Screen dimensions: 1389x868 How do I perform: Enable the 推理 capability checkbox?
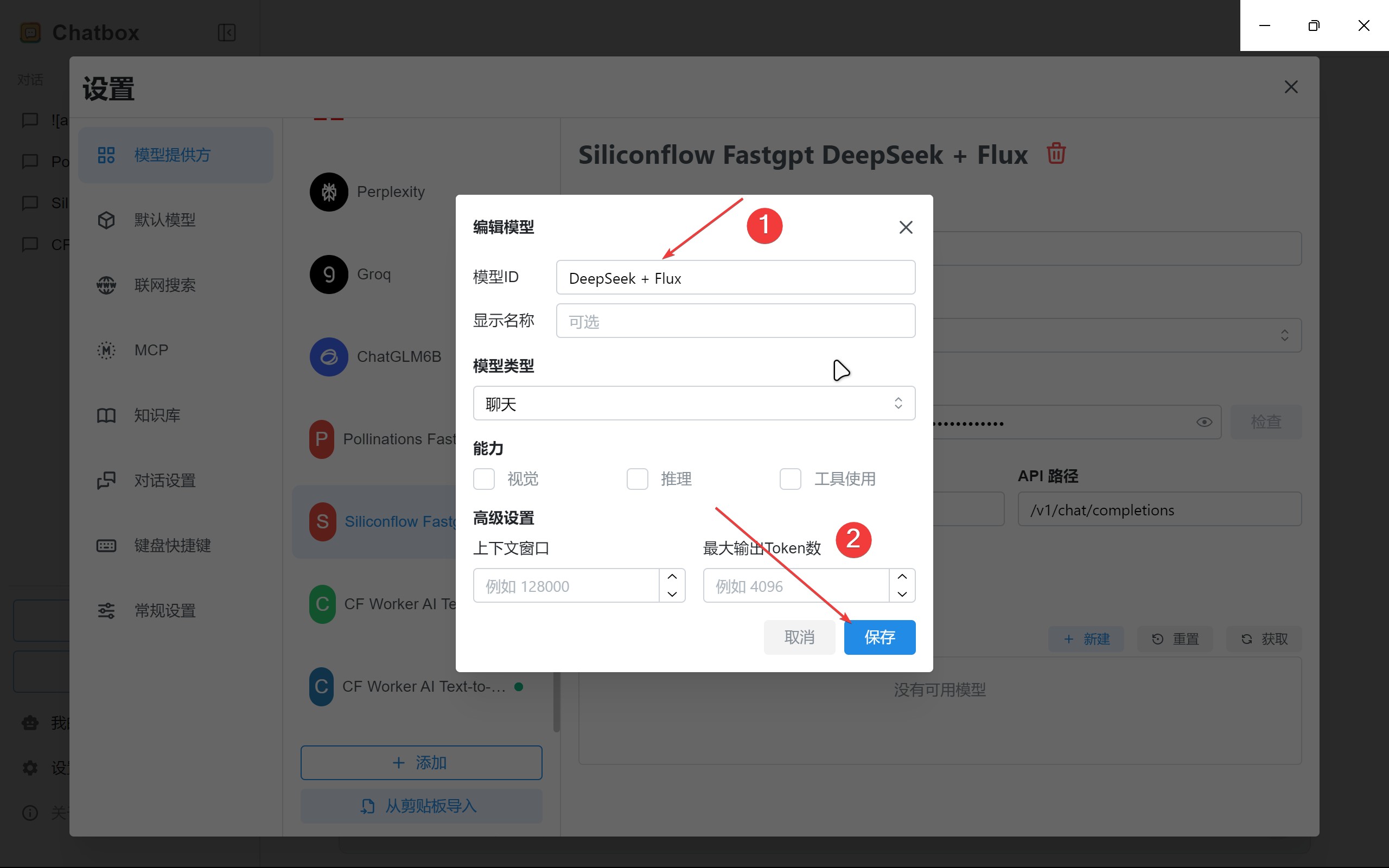click(x=637, y=478)
